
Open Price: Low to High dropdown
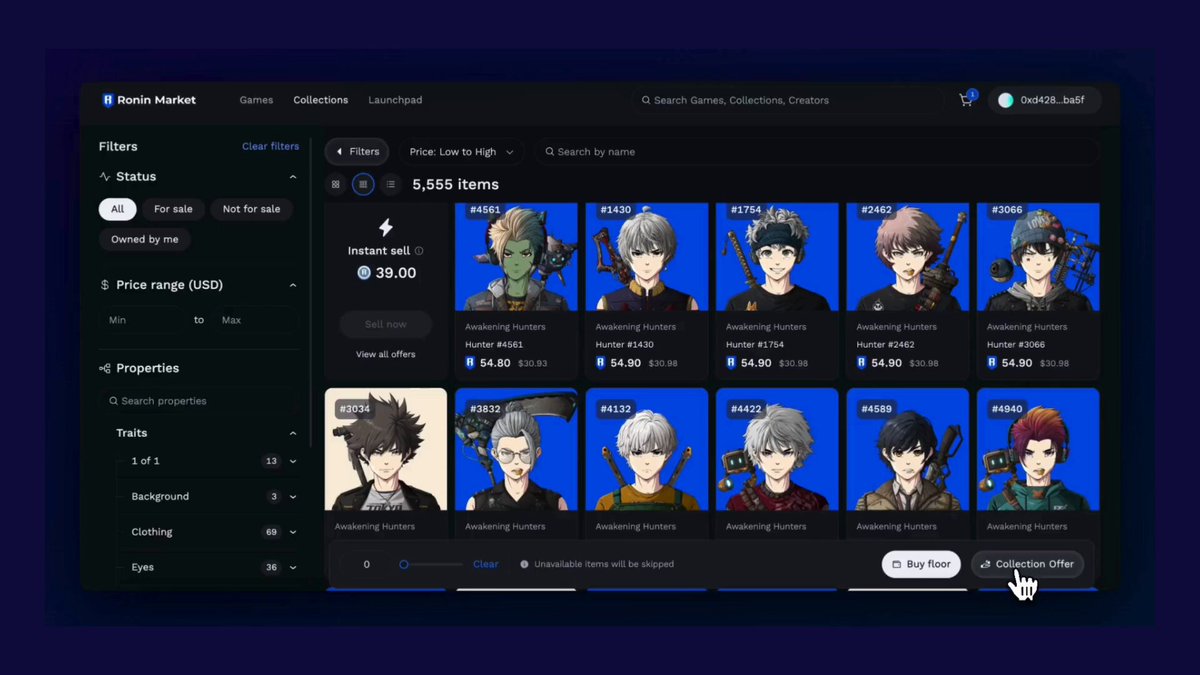tap(461, 152)
